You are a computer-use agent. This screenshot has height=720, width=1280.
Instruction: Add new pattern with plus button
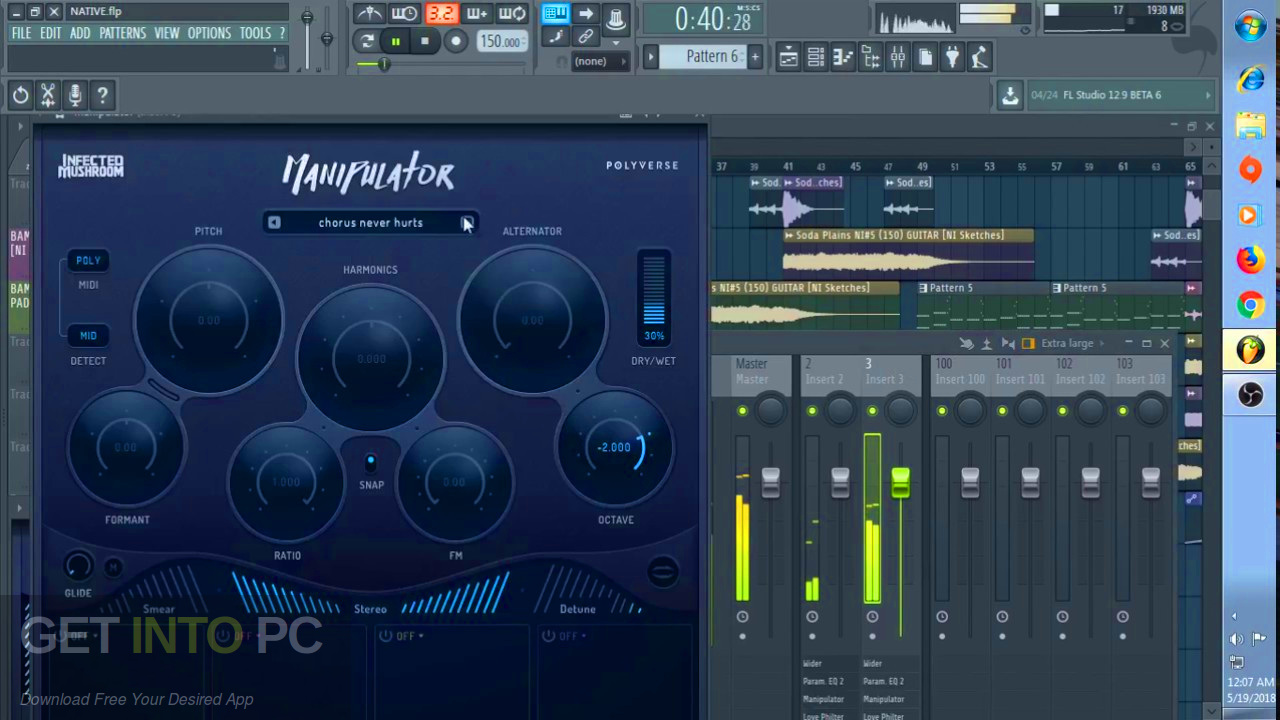coord(755,57)
